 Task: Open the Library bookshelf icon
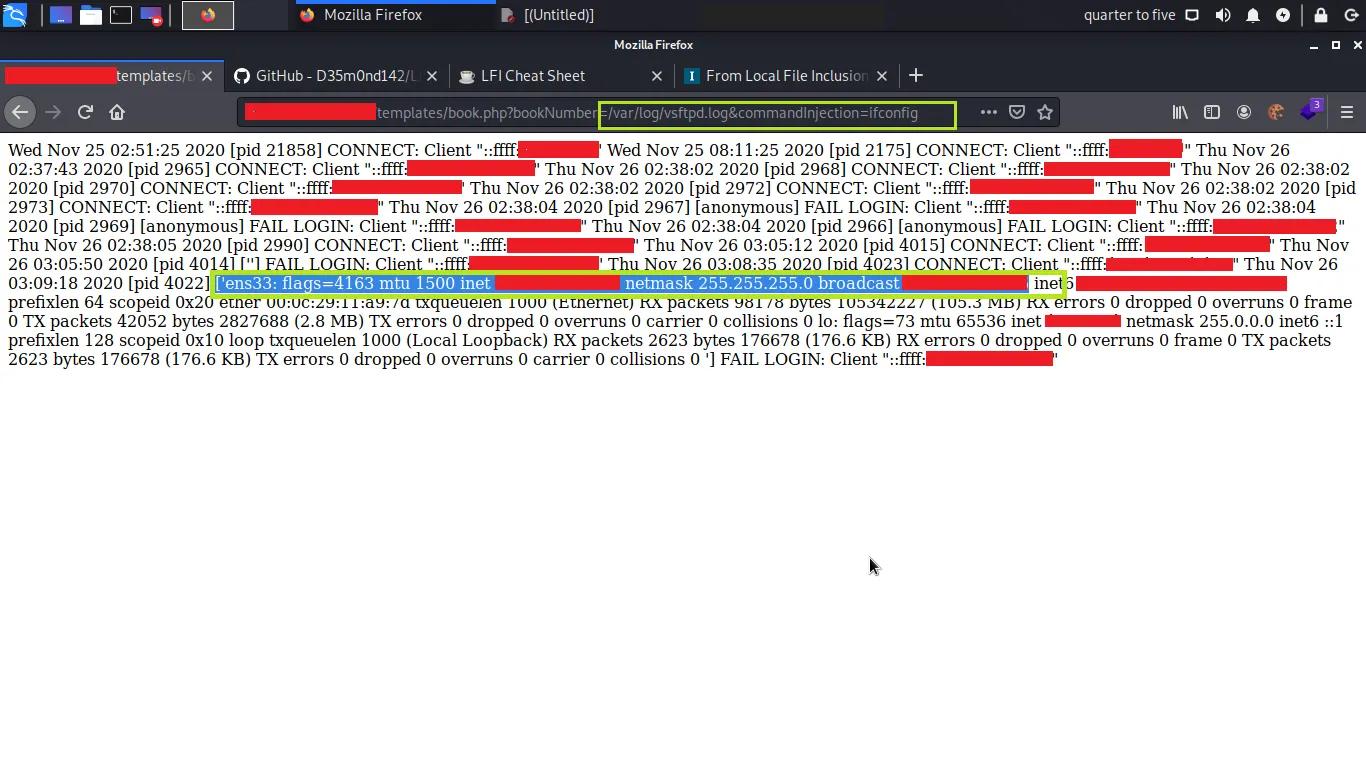coord(1180,113)
